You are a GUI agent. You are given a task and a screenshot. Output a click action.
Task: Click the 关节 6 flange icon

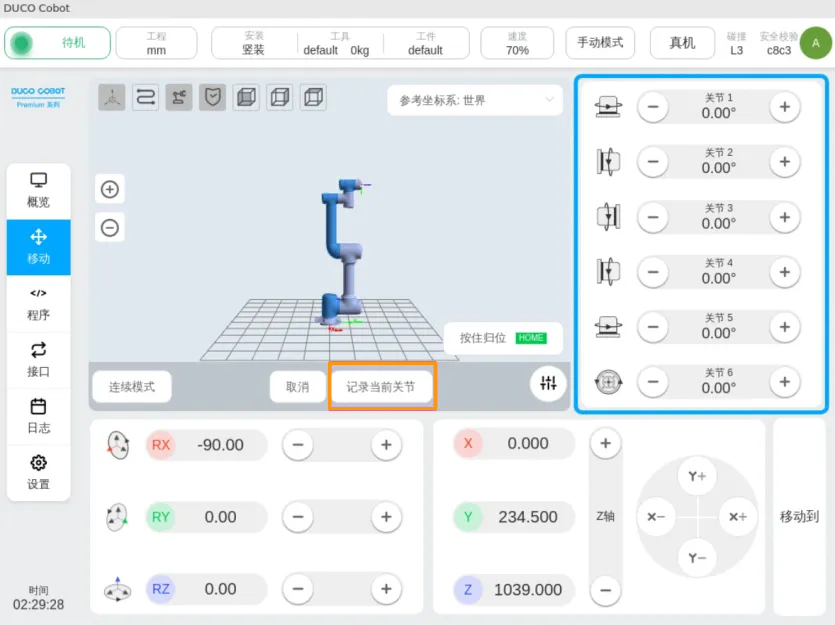[x=608, y=382]
